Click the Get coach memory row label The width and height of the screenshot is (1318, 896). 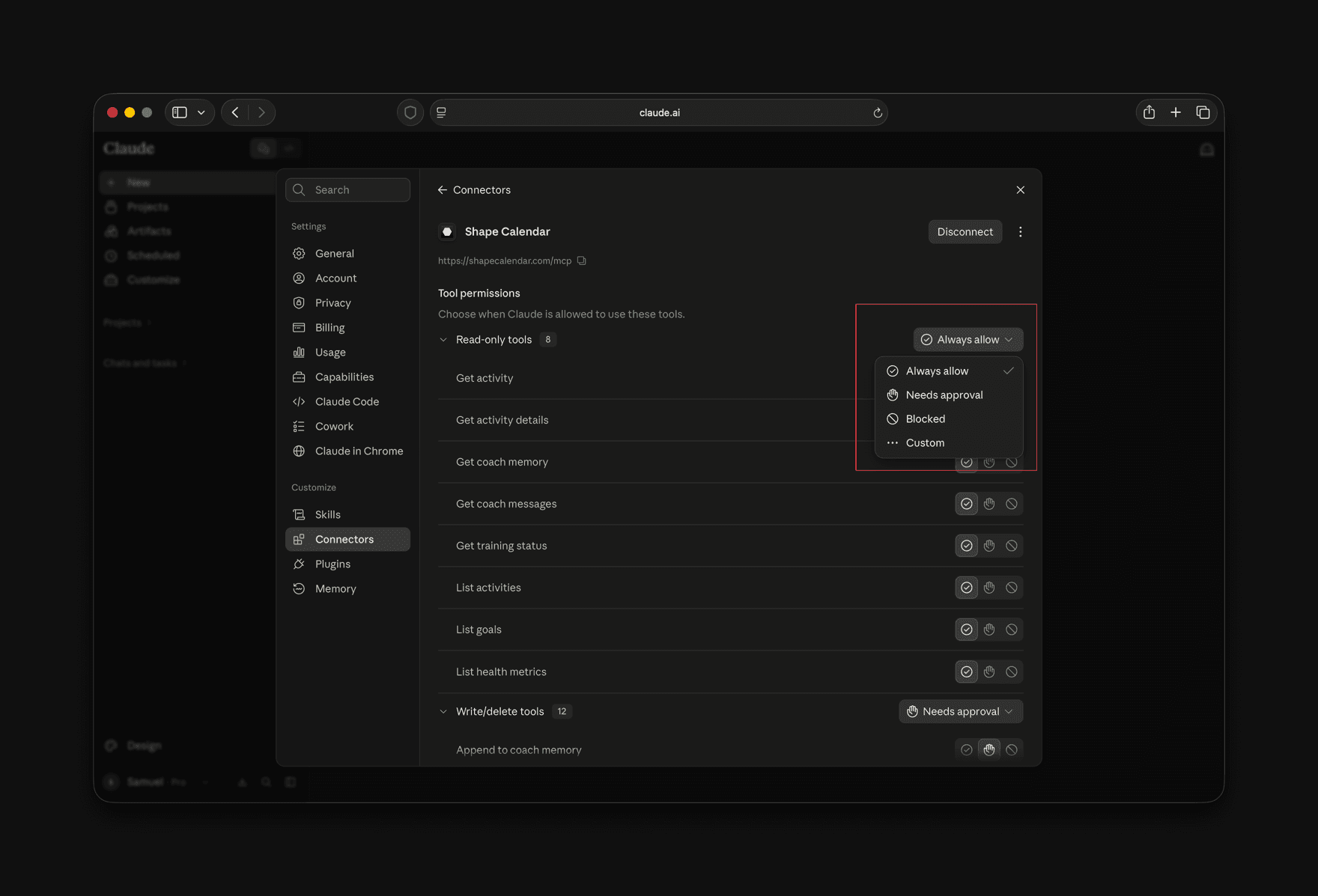[x=502, y=462]
